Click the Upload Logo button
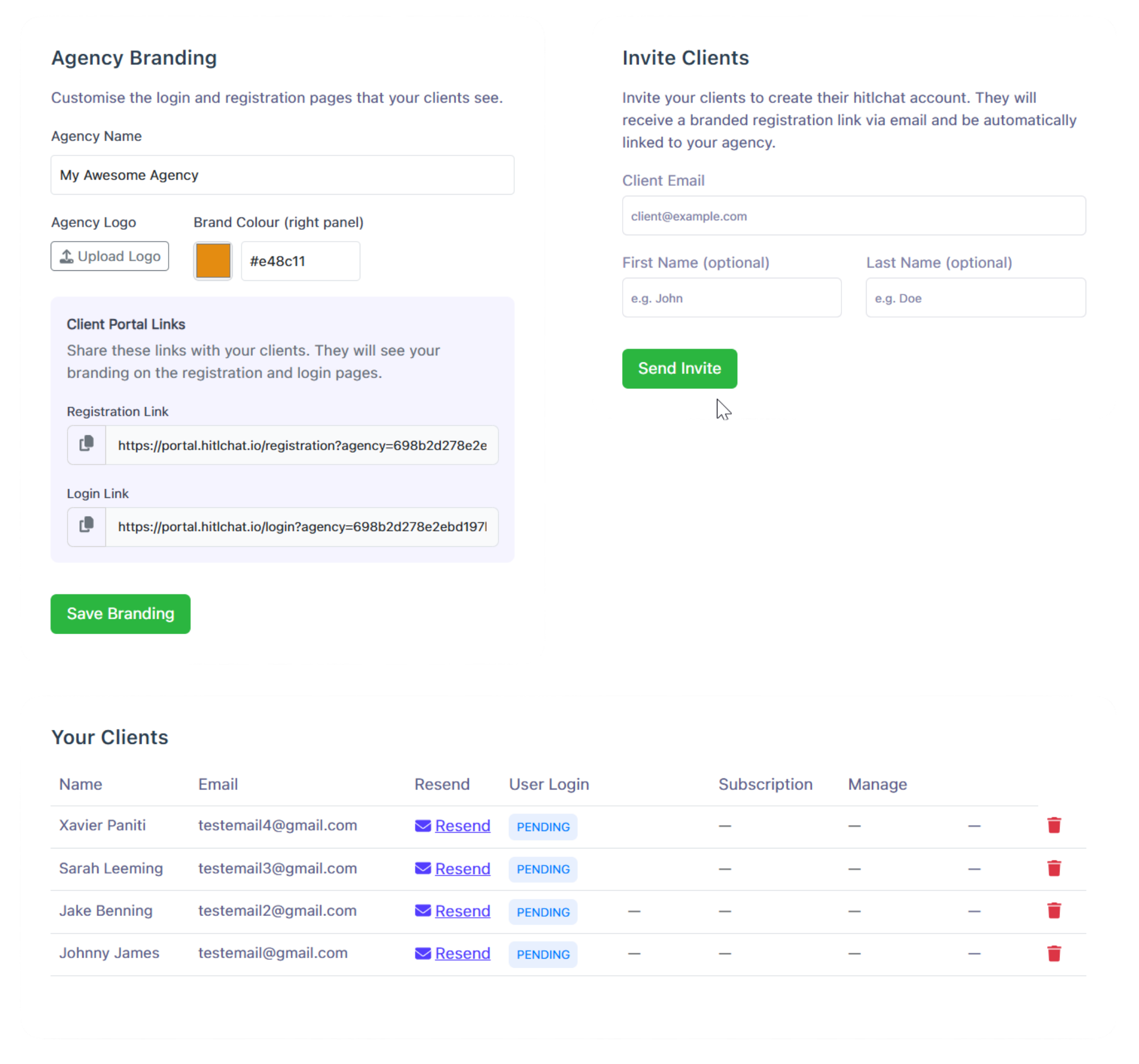Image resolution: width=1139 pixels, height=1064 pixels. 110,256
